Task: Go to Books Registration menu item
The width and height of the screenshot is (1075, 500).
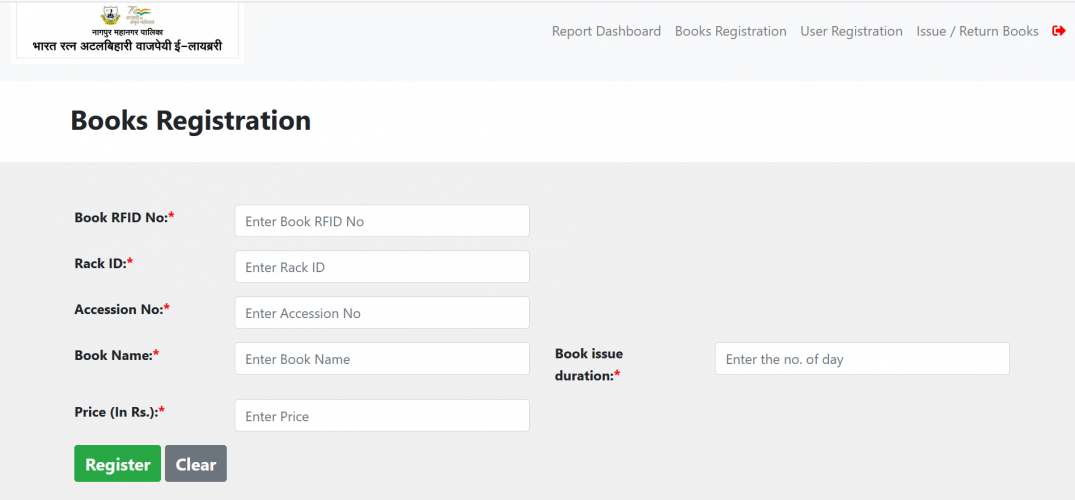Action: coord(730,31)
